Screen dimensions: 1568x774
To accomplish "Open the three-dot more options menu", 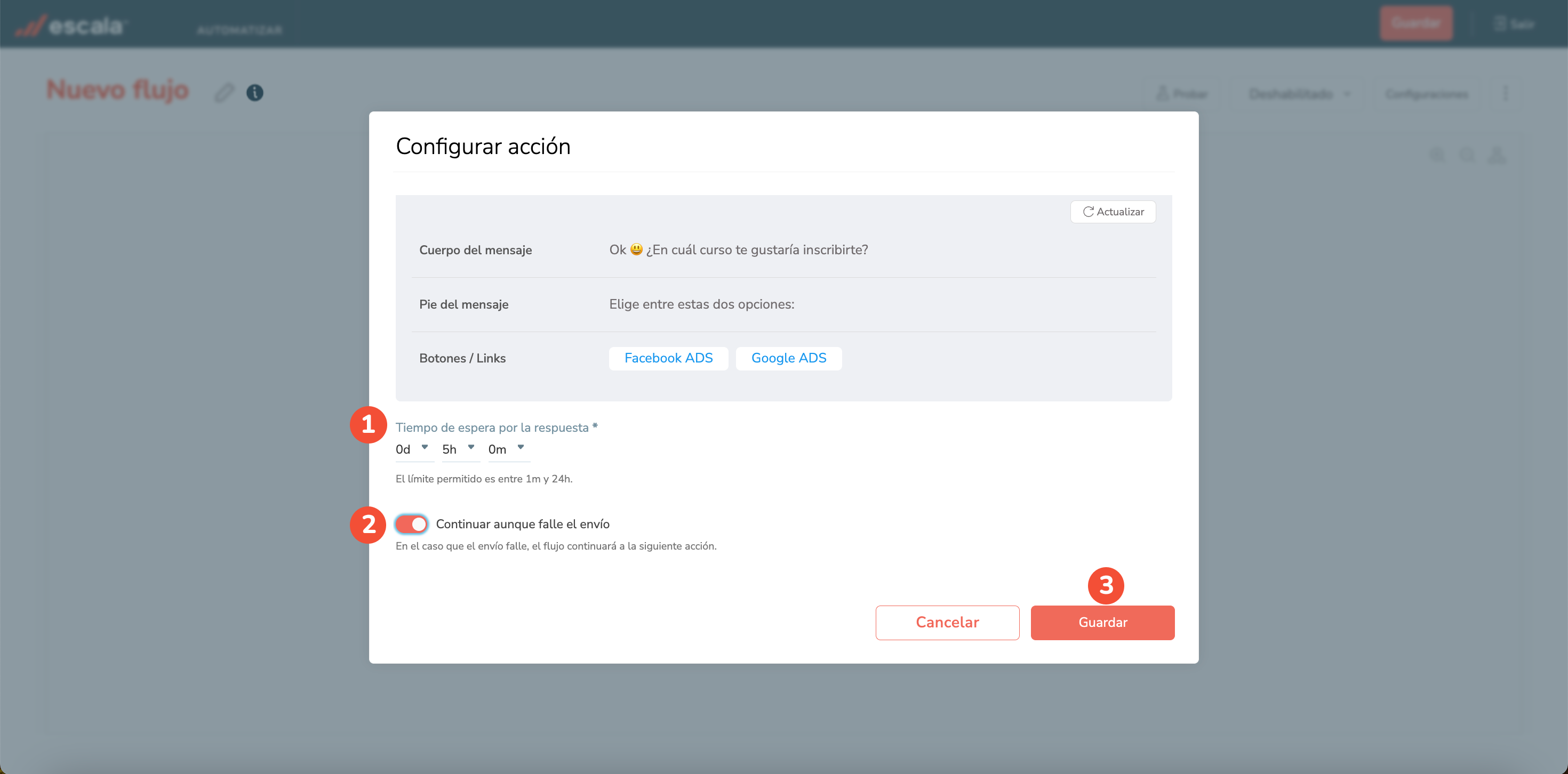I will pos(1505,94).
